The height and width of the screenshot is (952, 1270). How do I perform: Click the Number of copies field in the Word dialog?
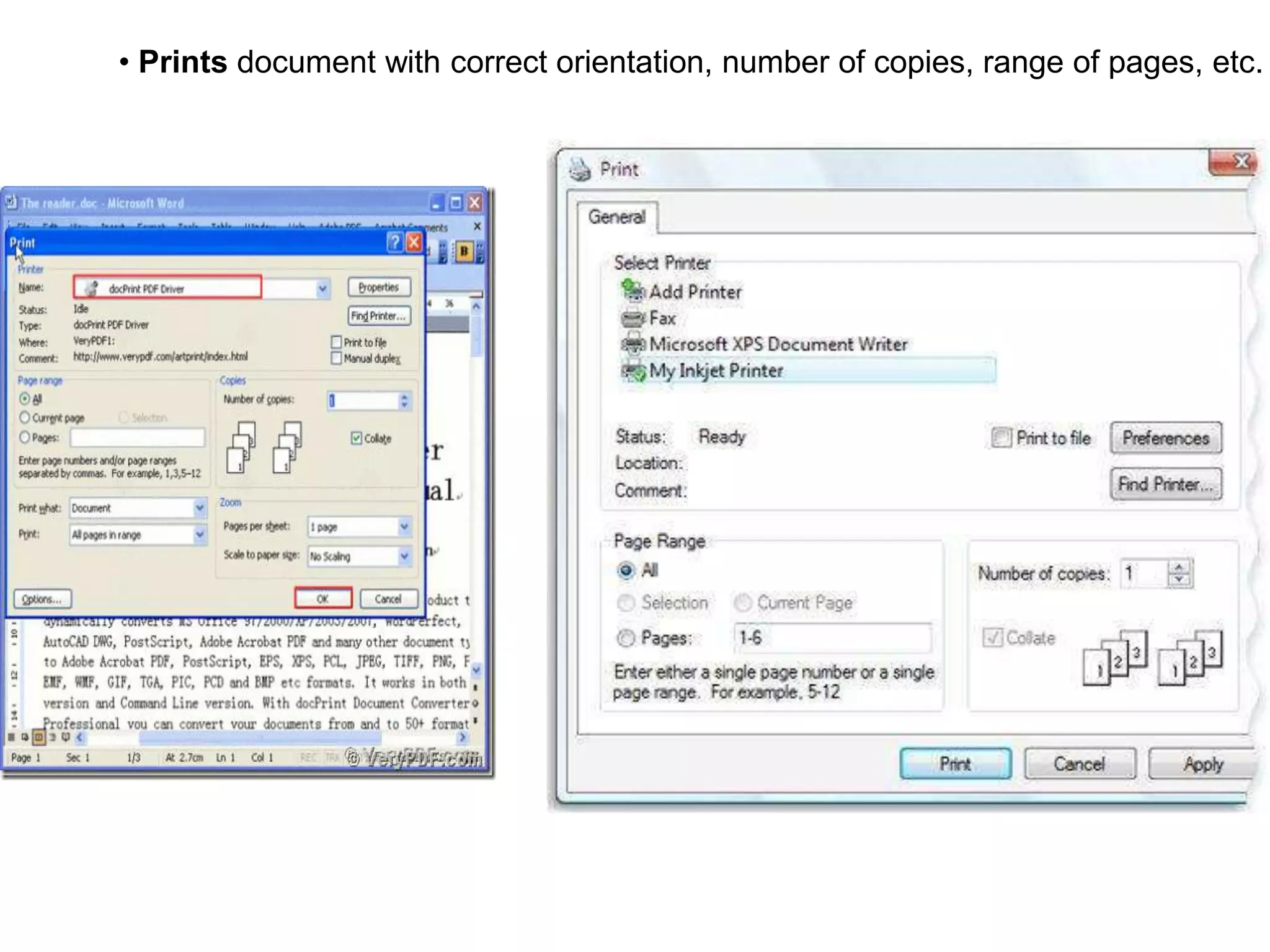pyautogui.click(x=363, y=401)
